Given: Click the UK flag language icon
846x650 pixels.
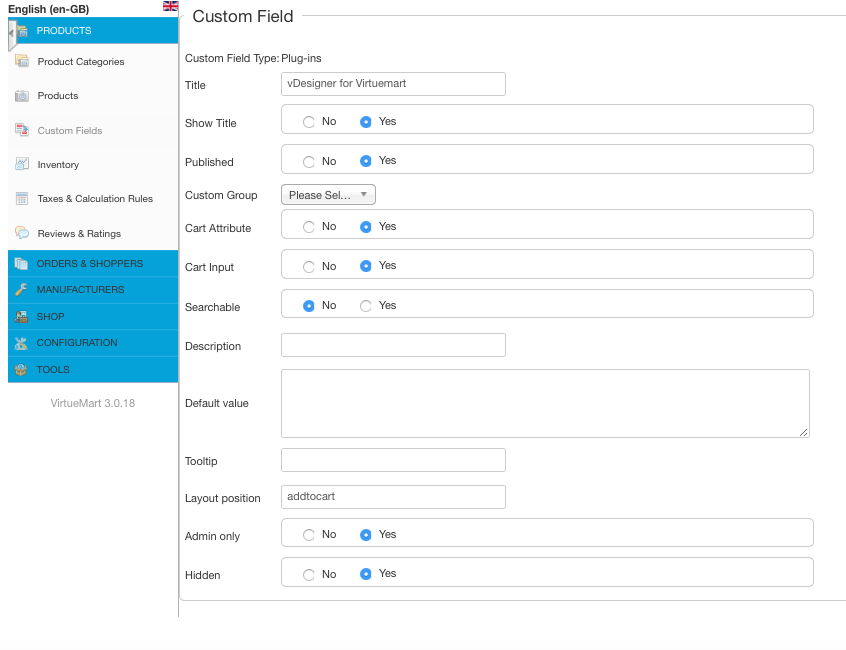Looking at the screenshot, I should 170,6.
